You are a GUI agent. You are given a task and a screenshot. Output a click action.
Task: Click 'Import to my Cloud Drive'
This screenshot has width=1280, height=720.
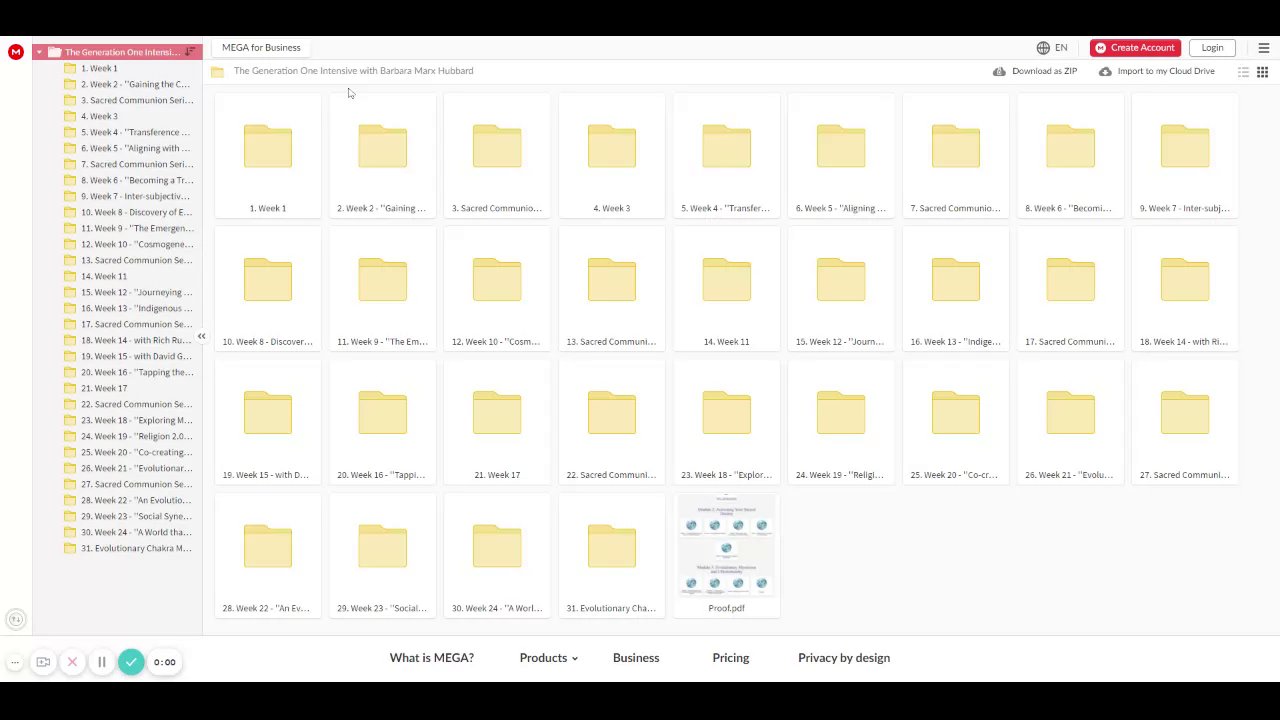pos(1157,71)
